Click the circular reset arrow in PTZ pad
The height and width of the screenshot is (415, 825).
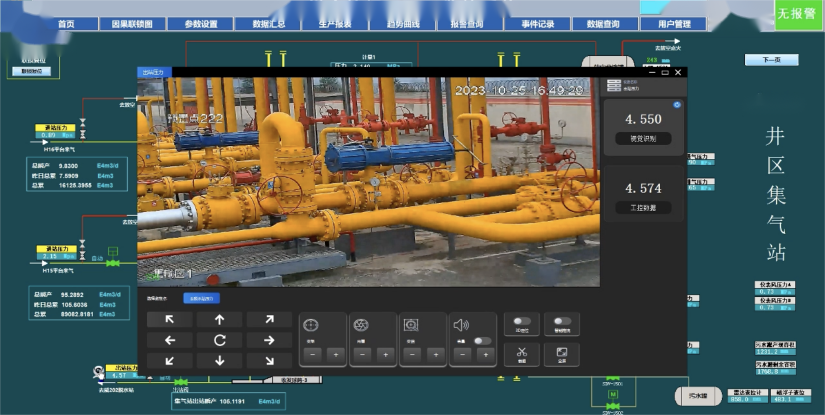click(219, 340)
